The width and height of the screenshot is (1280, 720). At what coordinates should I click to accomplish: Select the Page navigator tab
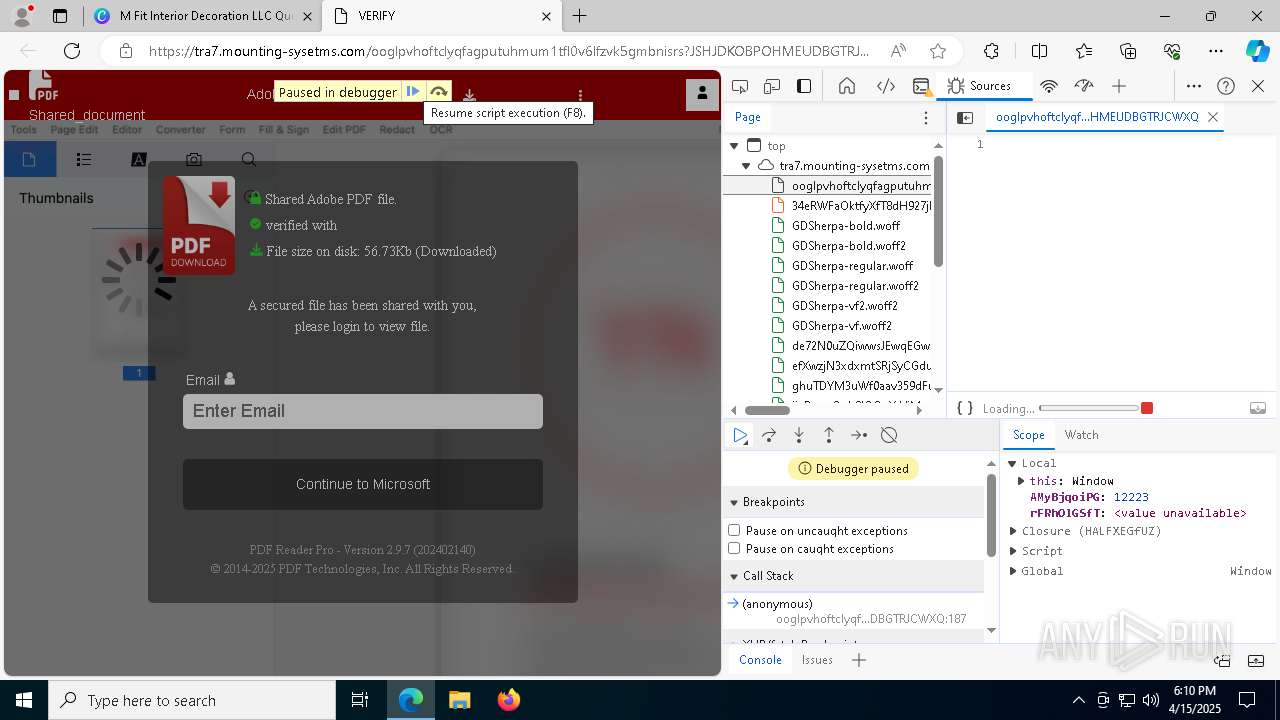(748, 117)
